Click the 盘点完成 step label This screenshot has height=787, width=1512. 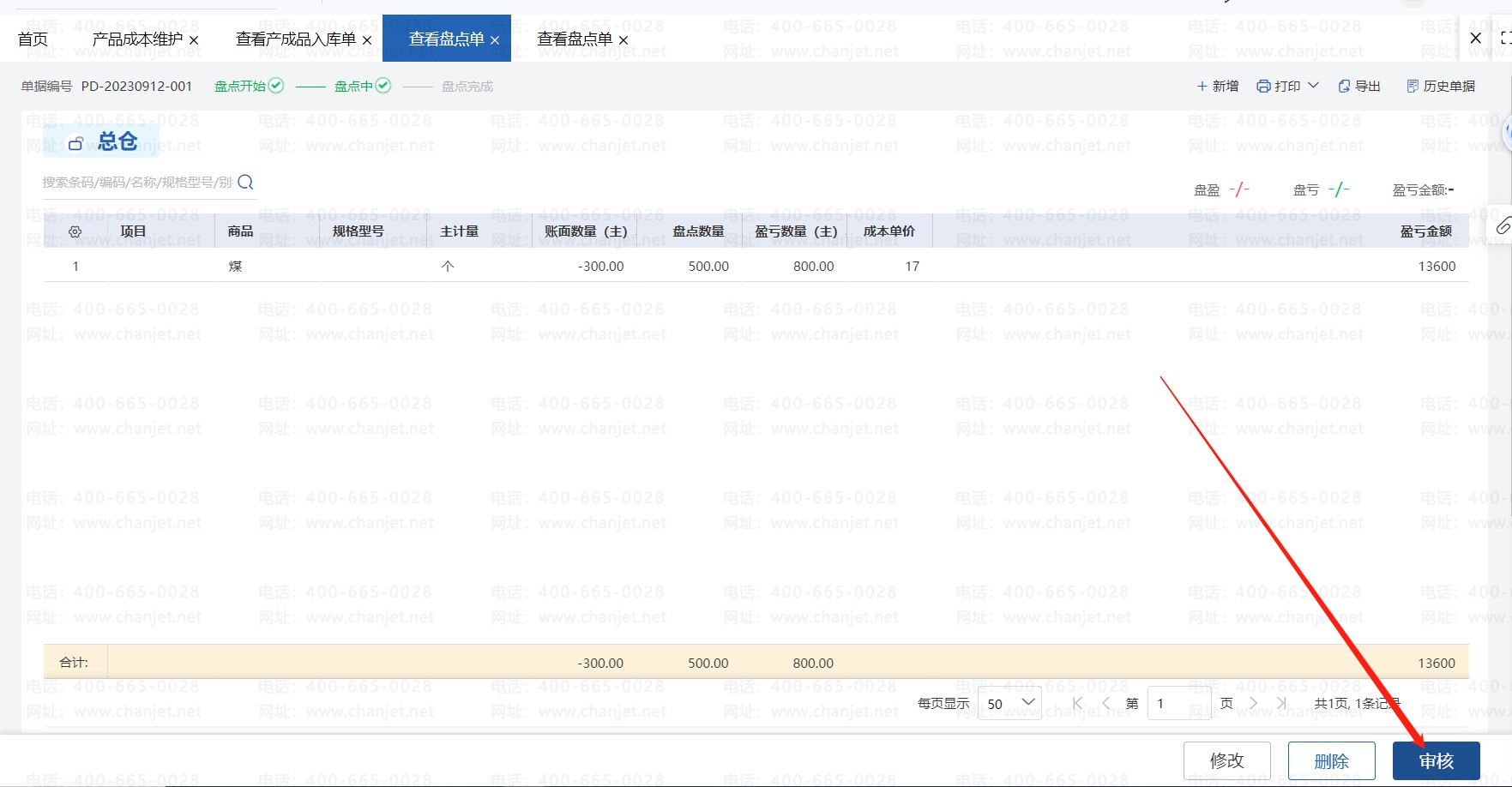tap(467, 87)
